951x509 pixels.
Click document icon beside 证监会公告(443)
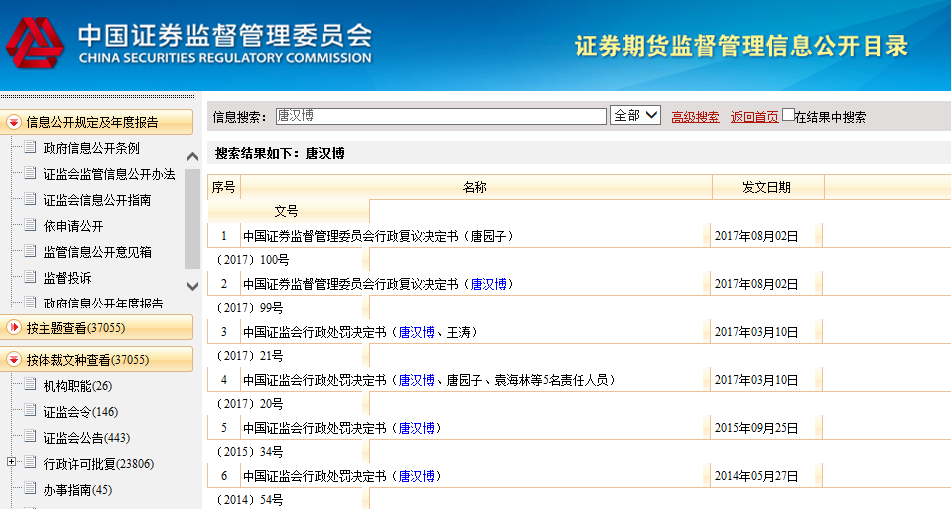point(30,437)
